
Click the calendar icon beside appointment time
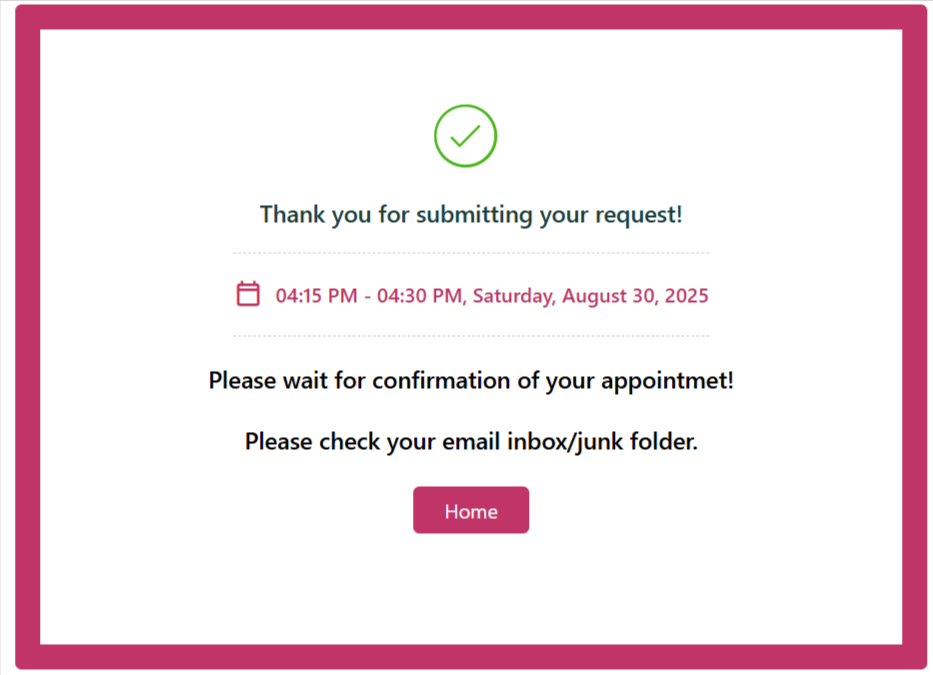[248, 294]
